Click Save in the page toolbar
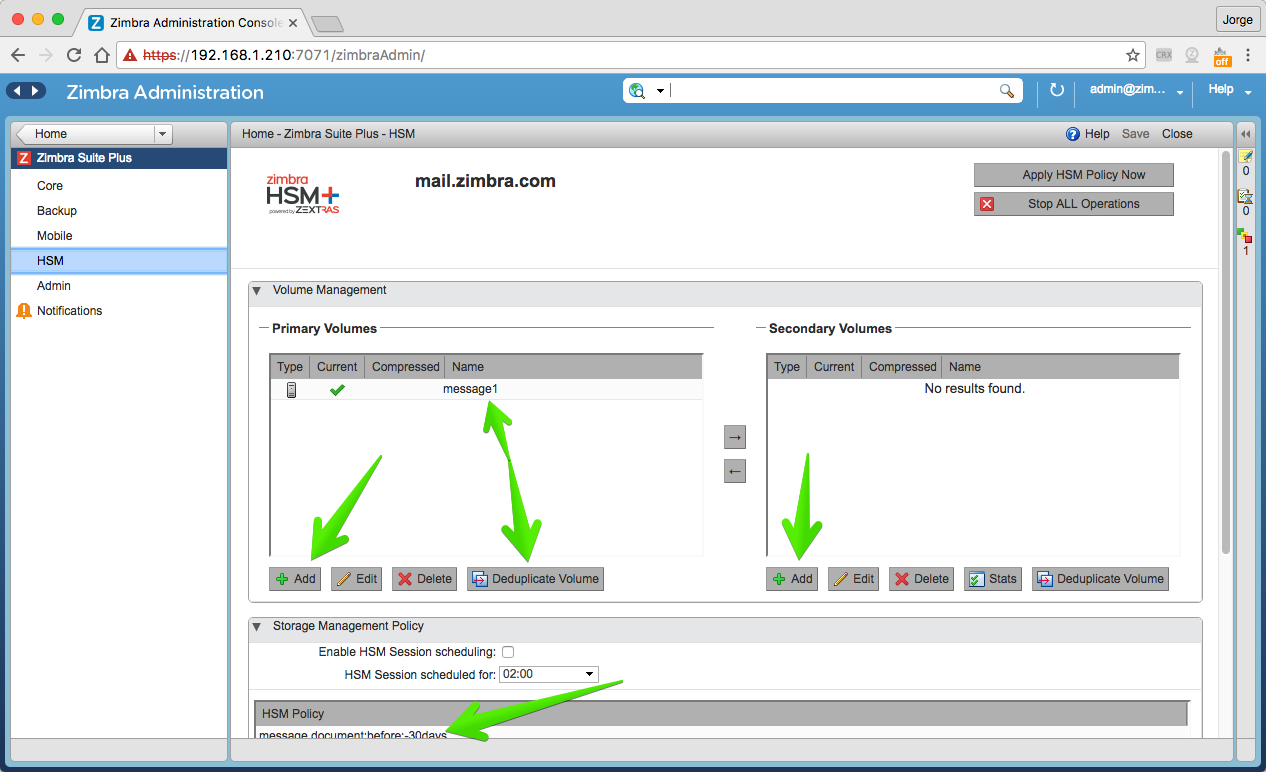Viewport: 1266px width, 772px height. coord(1135,134)
